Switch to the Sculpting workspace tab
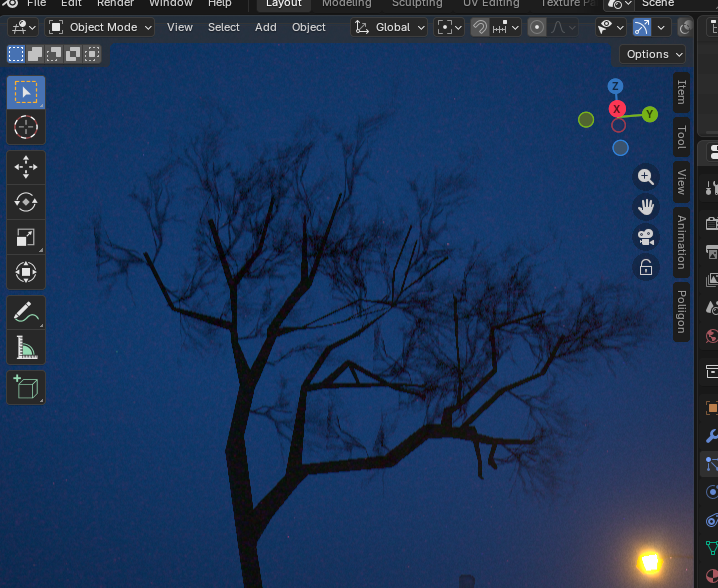Image resolution: width=718 pixels, height=588 pixels. tap(417, 4)
